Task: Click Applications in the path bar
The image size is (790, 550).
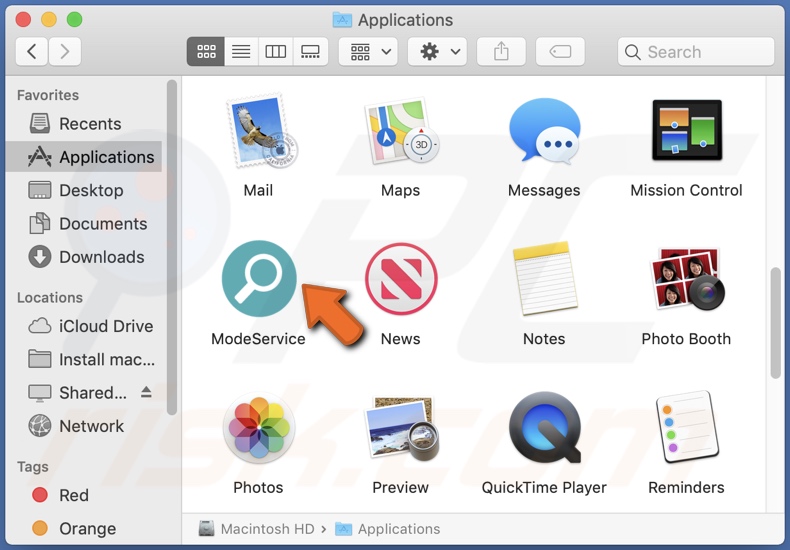Action: point(387,529)
